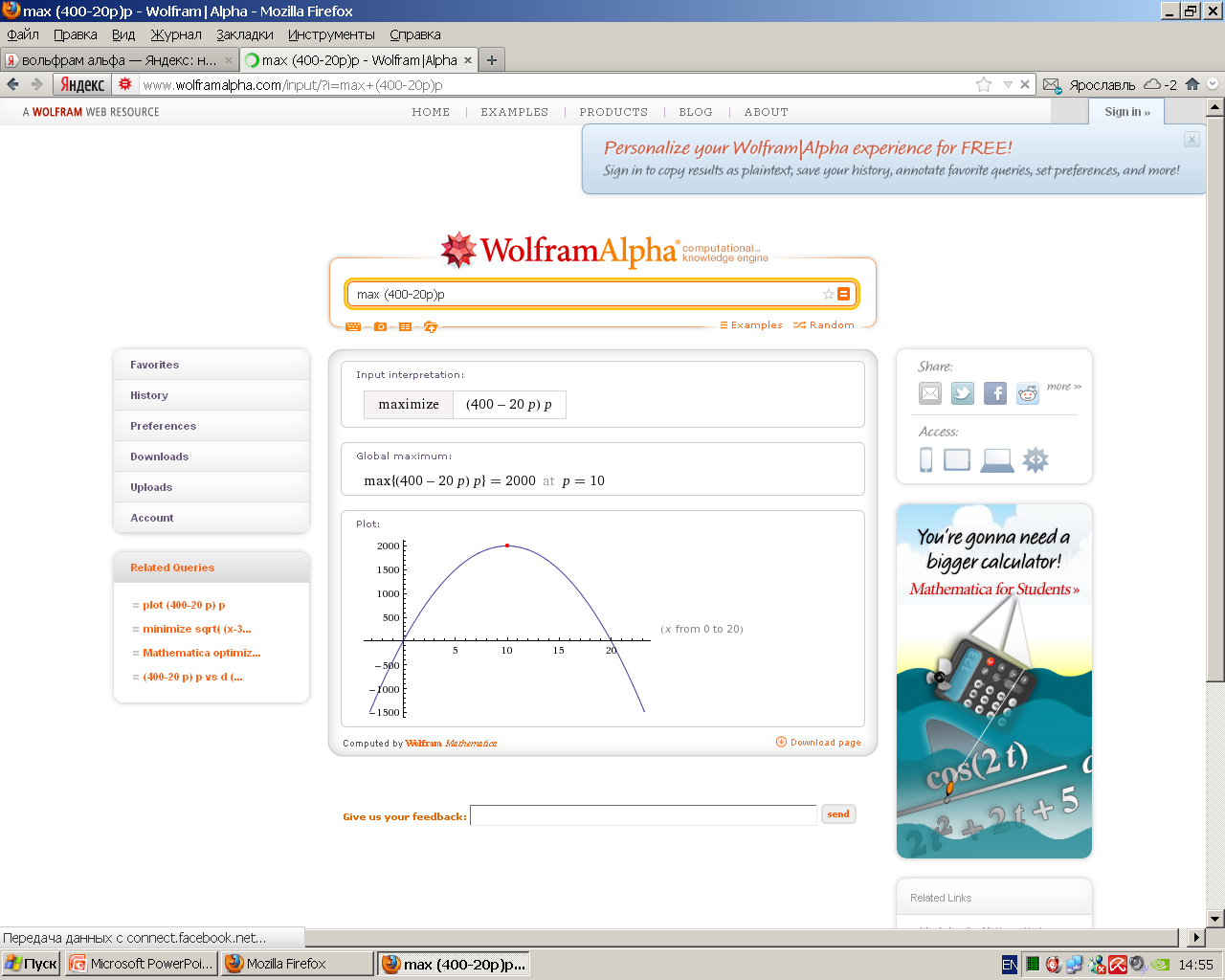
Task: Open Favorites in the sidebar
Action: pyautogui.click(x=212, y=365)
